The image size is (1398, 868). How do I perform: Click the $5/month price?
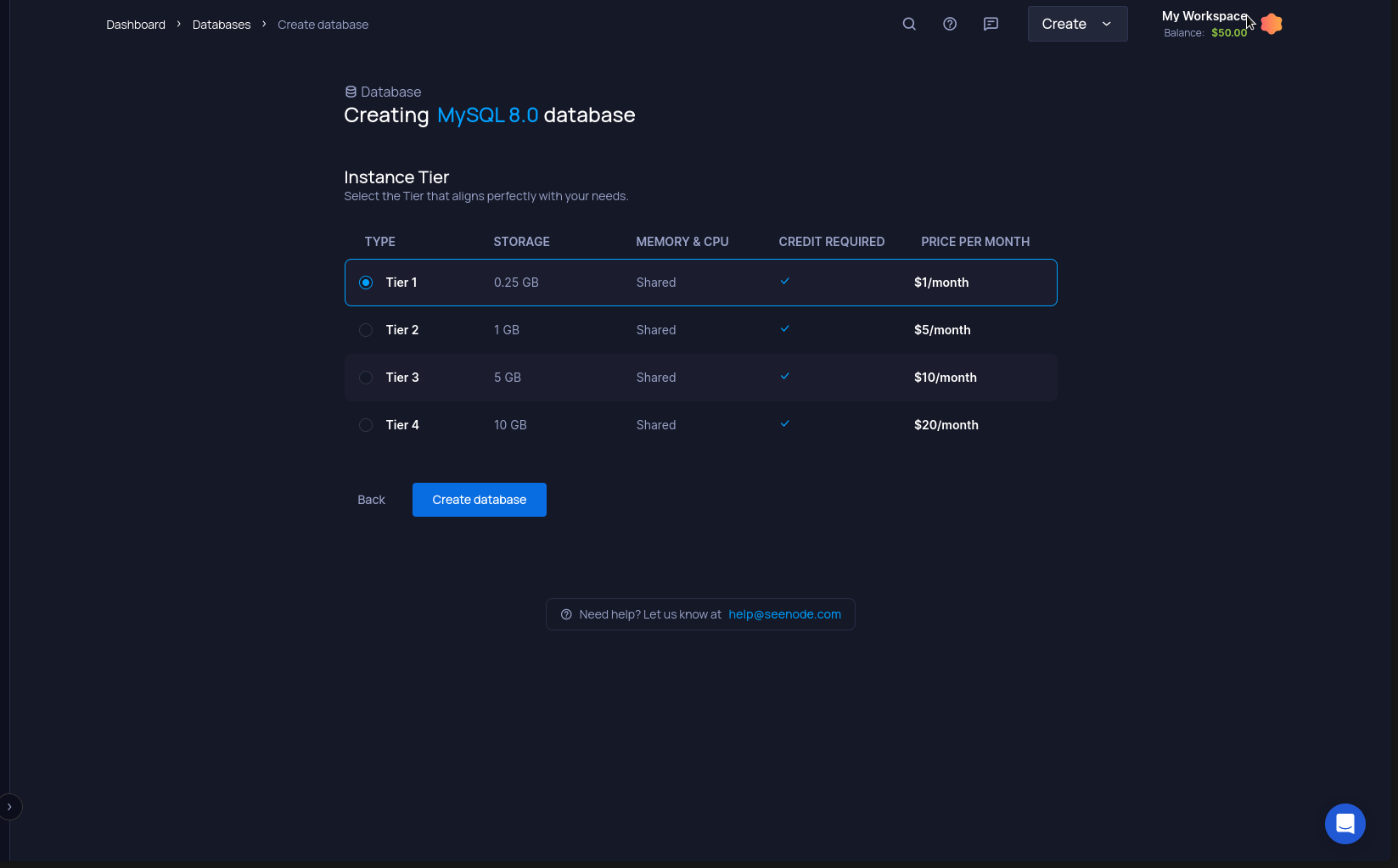coord(942,330)
